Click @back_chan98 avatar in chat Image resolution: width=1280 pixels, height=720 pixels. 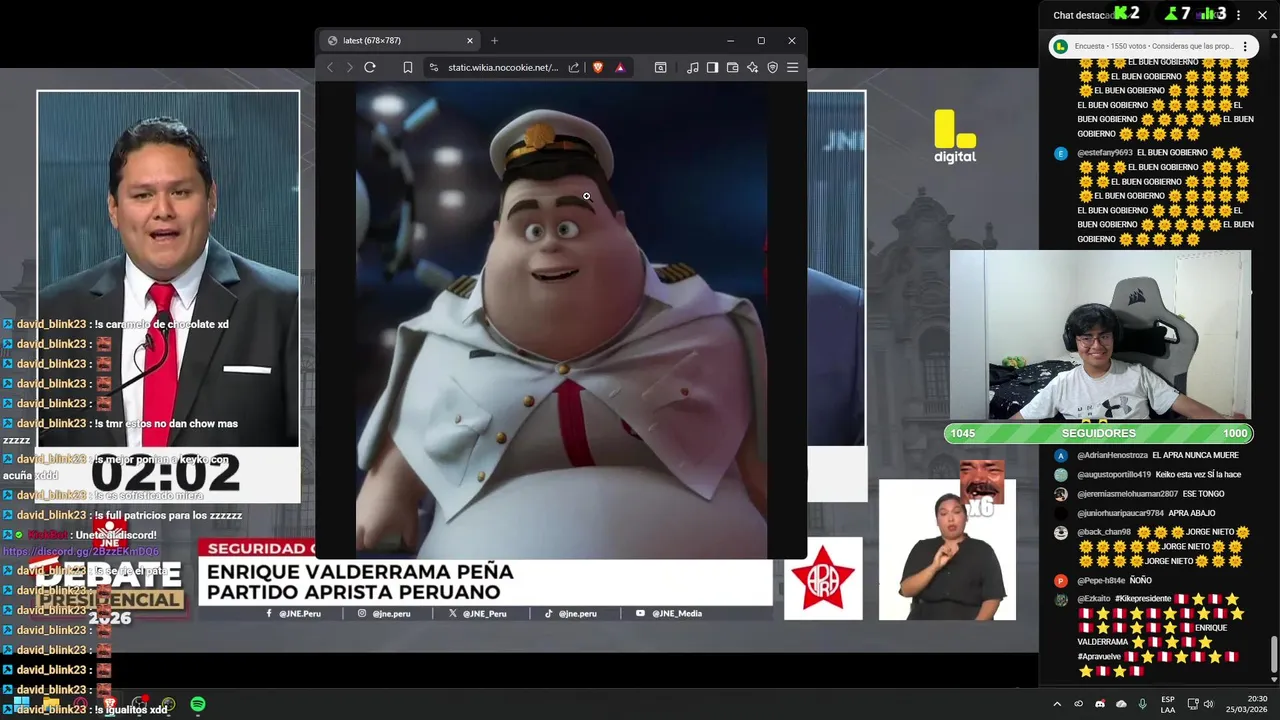[1060, 532]
